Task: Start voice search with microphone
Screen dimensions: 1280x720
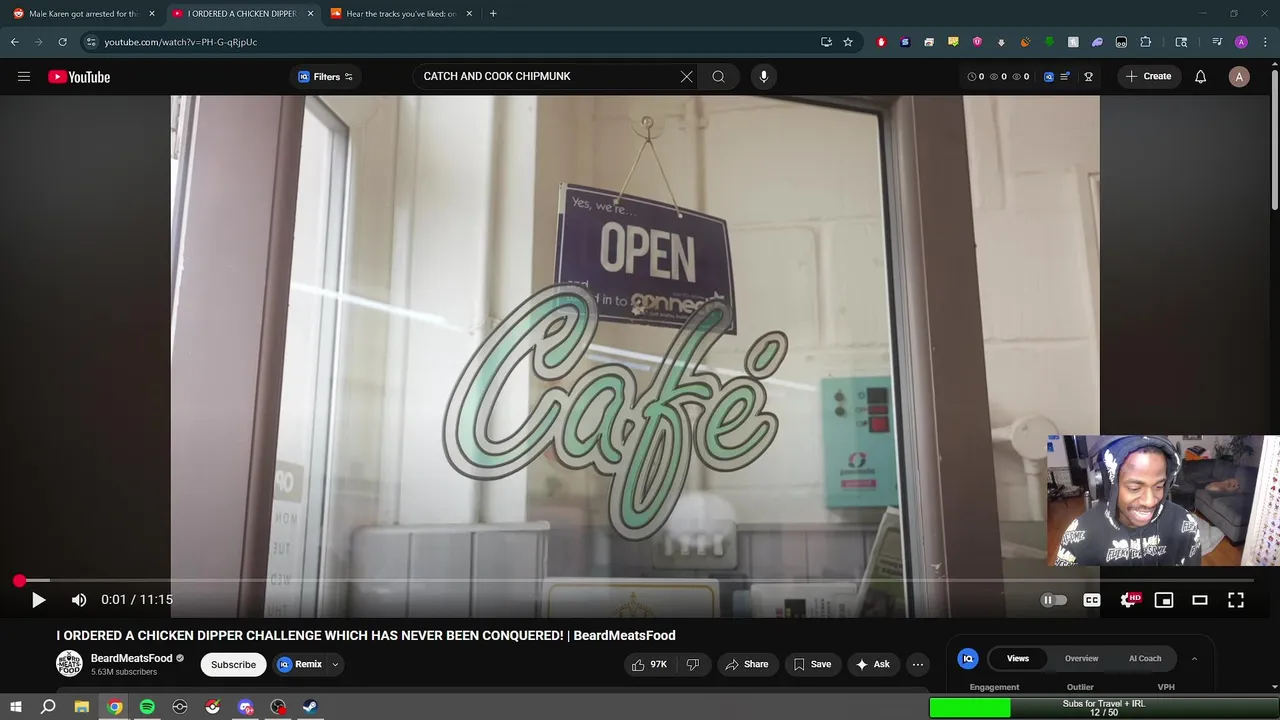Action: click(x=763, y=77)
